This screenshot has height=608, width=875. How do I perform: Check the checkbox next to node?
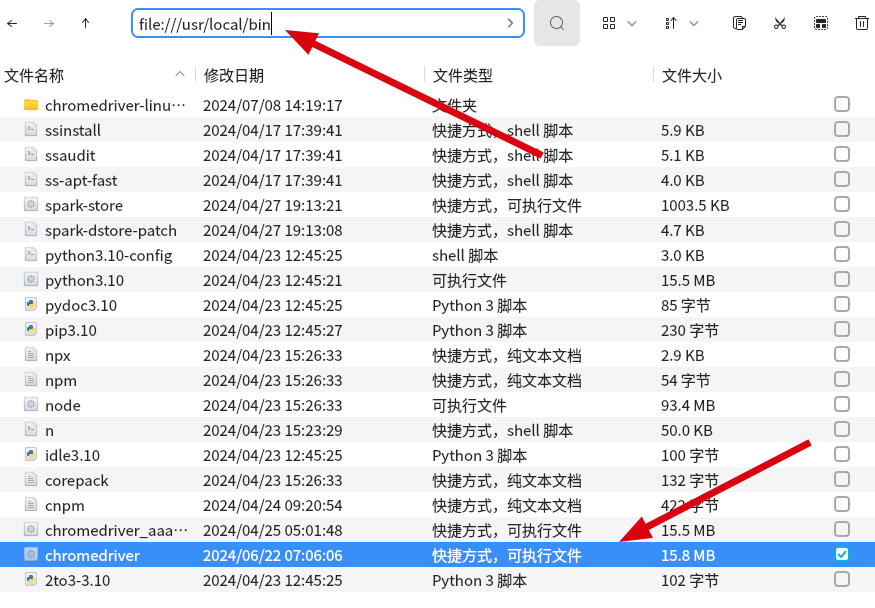tap(841, 405)
